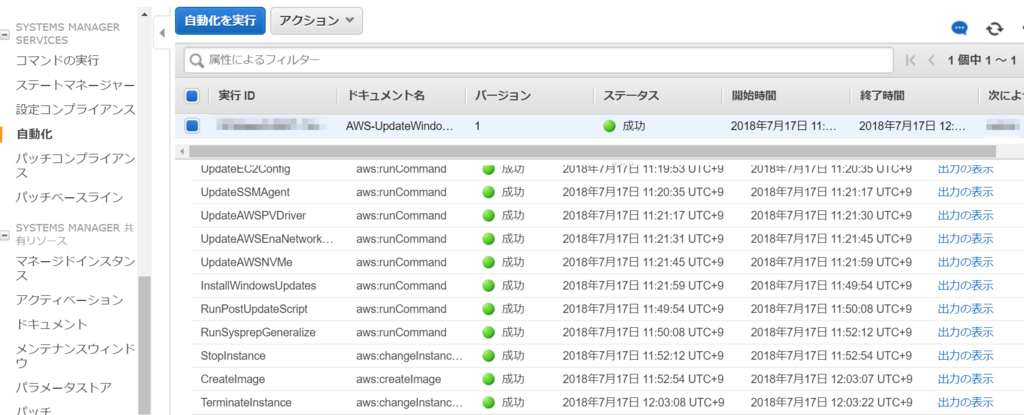Sort by ドキュメント名 column header
Image resolution: width=1024 pixels, height=415 pixels.
[385, 96]
